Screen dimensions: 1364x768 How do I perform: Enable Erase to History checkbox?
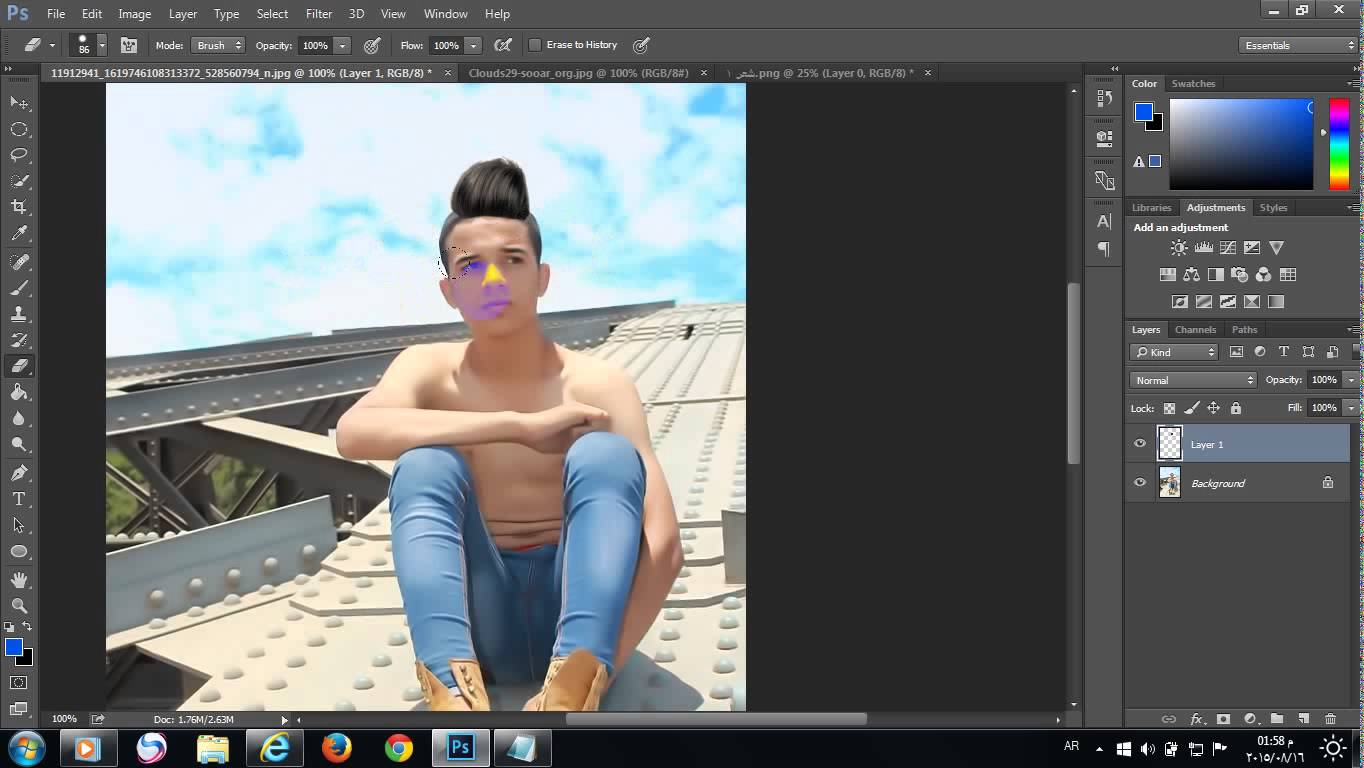point(535,45)
